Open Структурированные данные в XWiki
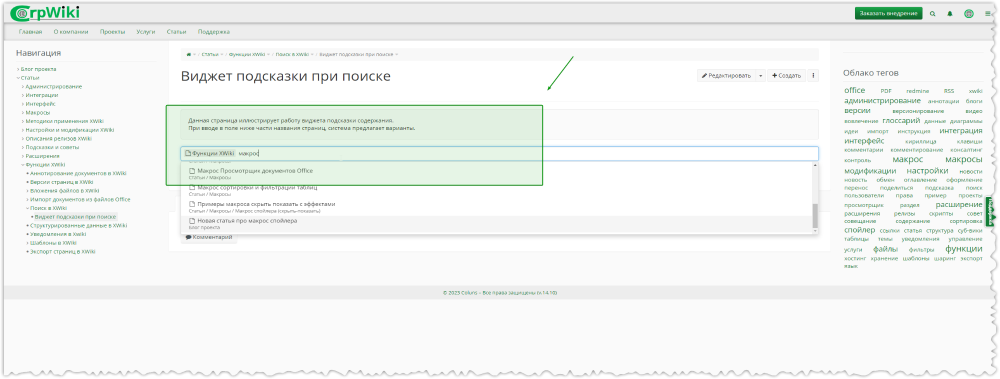The image size is (1000, 379). point(78,225)
